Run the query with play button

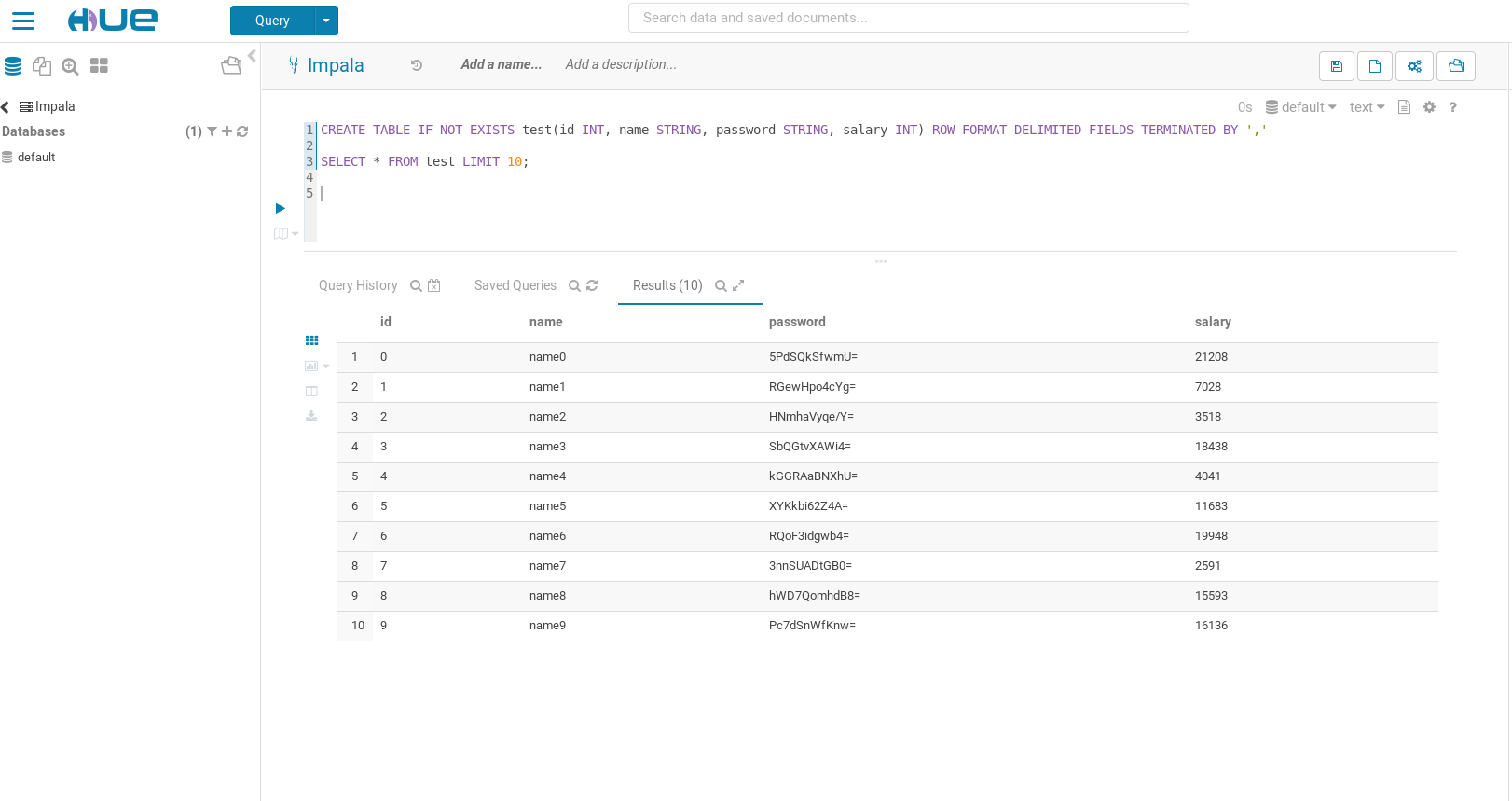[280, 208]
